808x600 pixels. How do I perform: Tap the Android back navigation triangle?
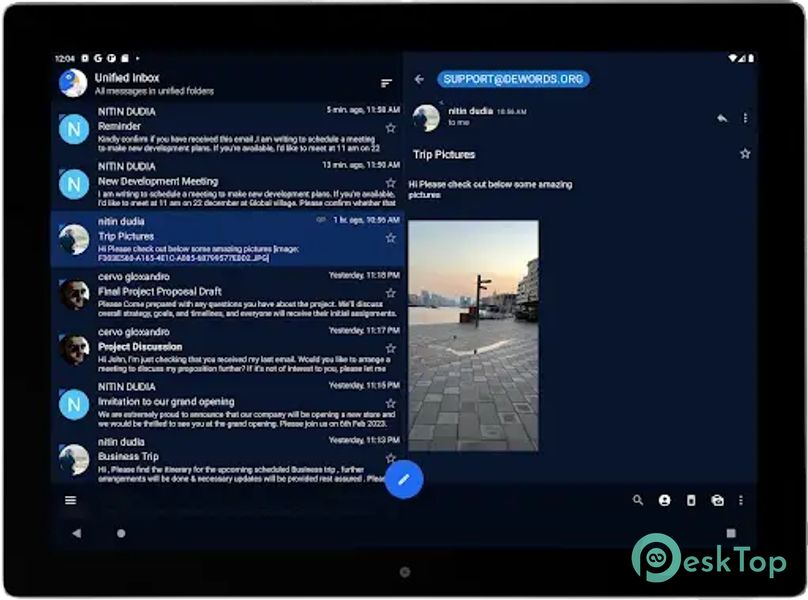pos(76,533)
